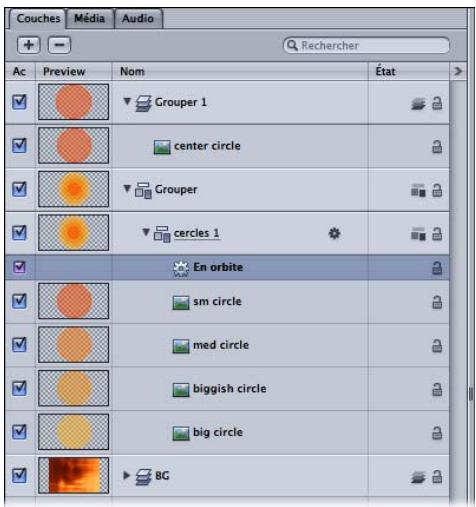Toggle the 2D/3D state icon for BG
The height and width of the screenshot is (507, 476).
click(418, 477)
